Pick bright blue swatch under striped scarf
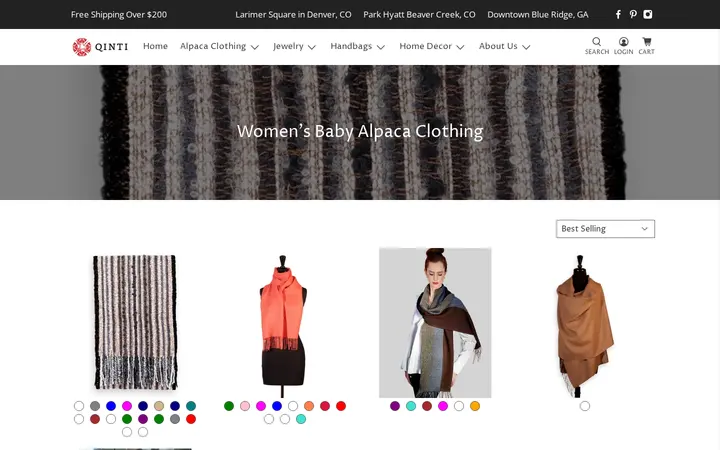 click(x=111, y=406)
